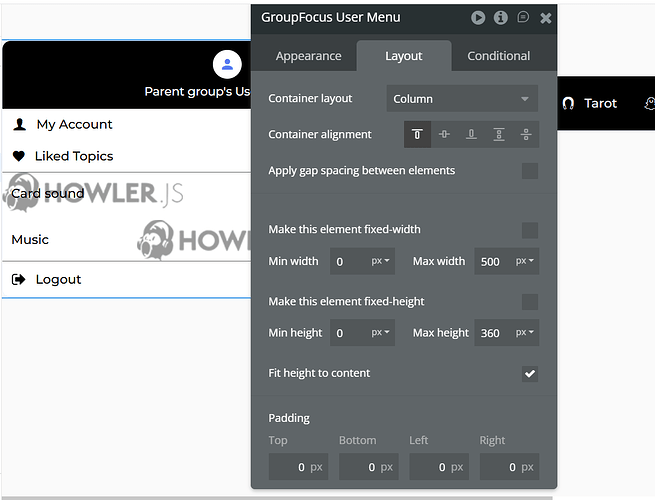Viewport: 655px width, 500px height.
Task: Click the Logout arrow icon
Action: (x=19, y=279)
